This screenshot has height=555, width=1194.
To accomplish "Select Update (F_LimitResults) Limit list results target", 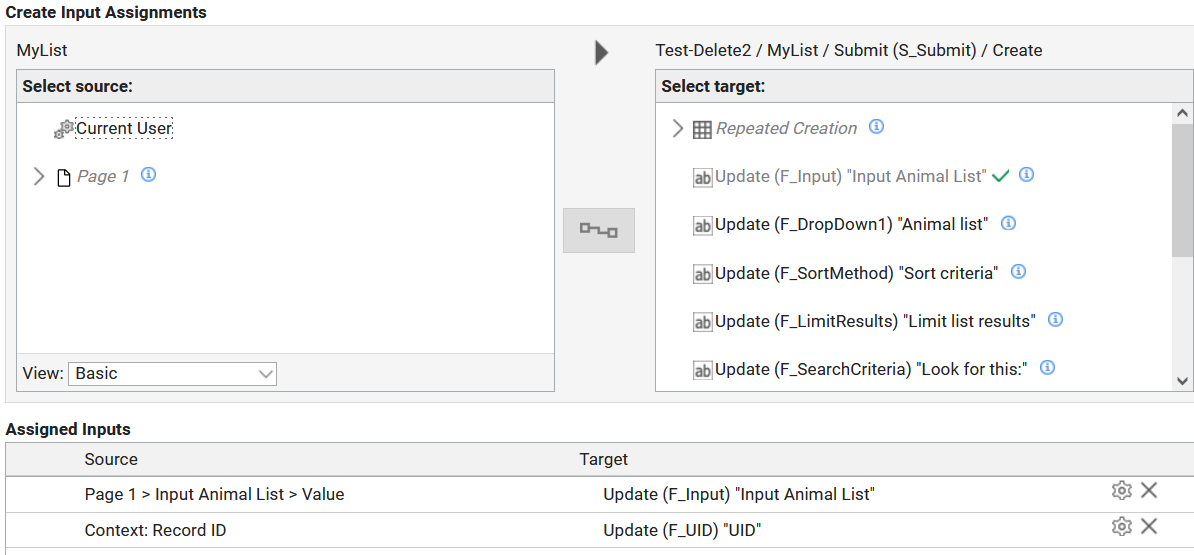I will 875,321.
